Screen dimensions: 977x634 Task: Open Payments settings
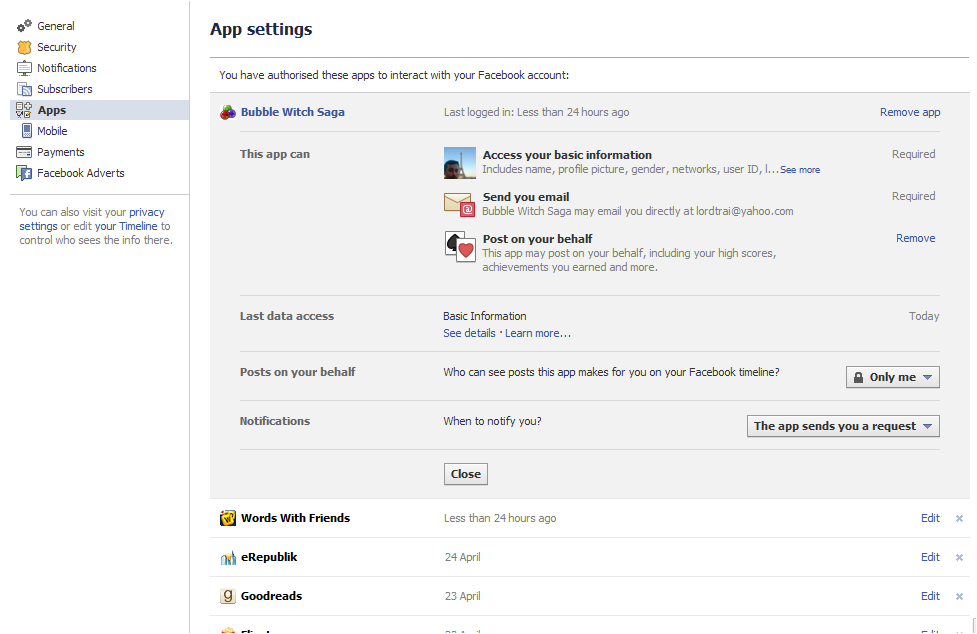60,152
